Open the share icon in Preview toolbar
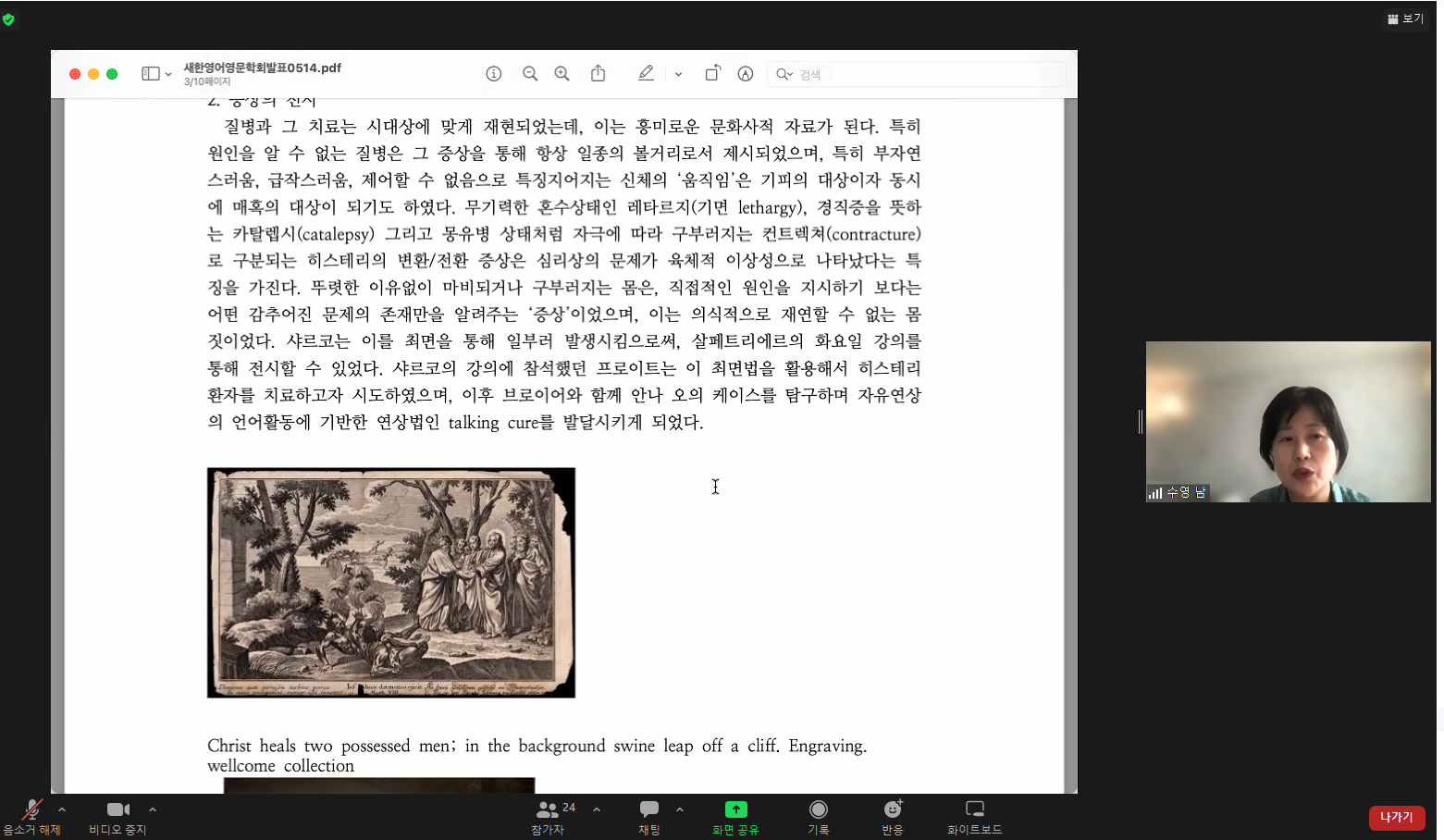The image size is (1444, 840). (x=599, y=74)
